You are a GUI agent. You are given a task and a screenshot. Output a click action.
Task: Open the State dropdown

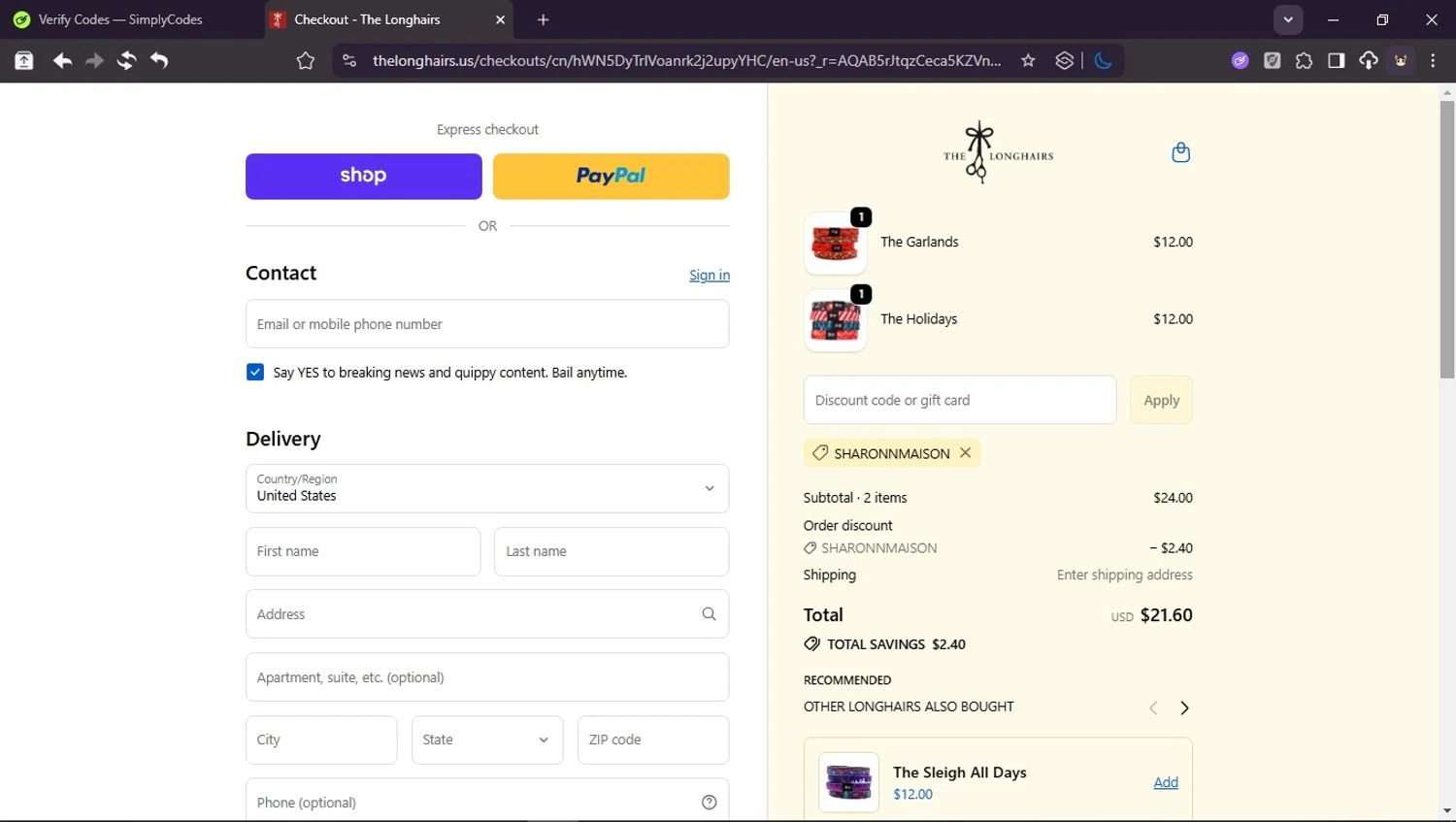(487, 740)
